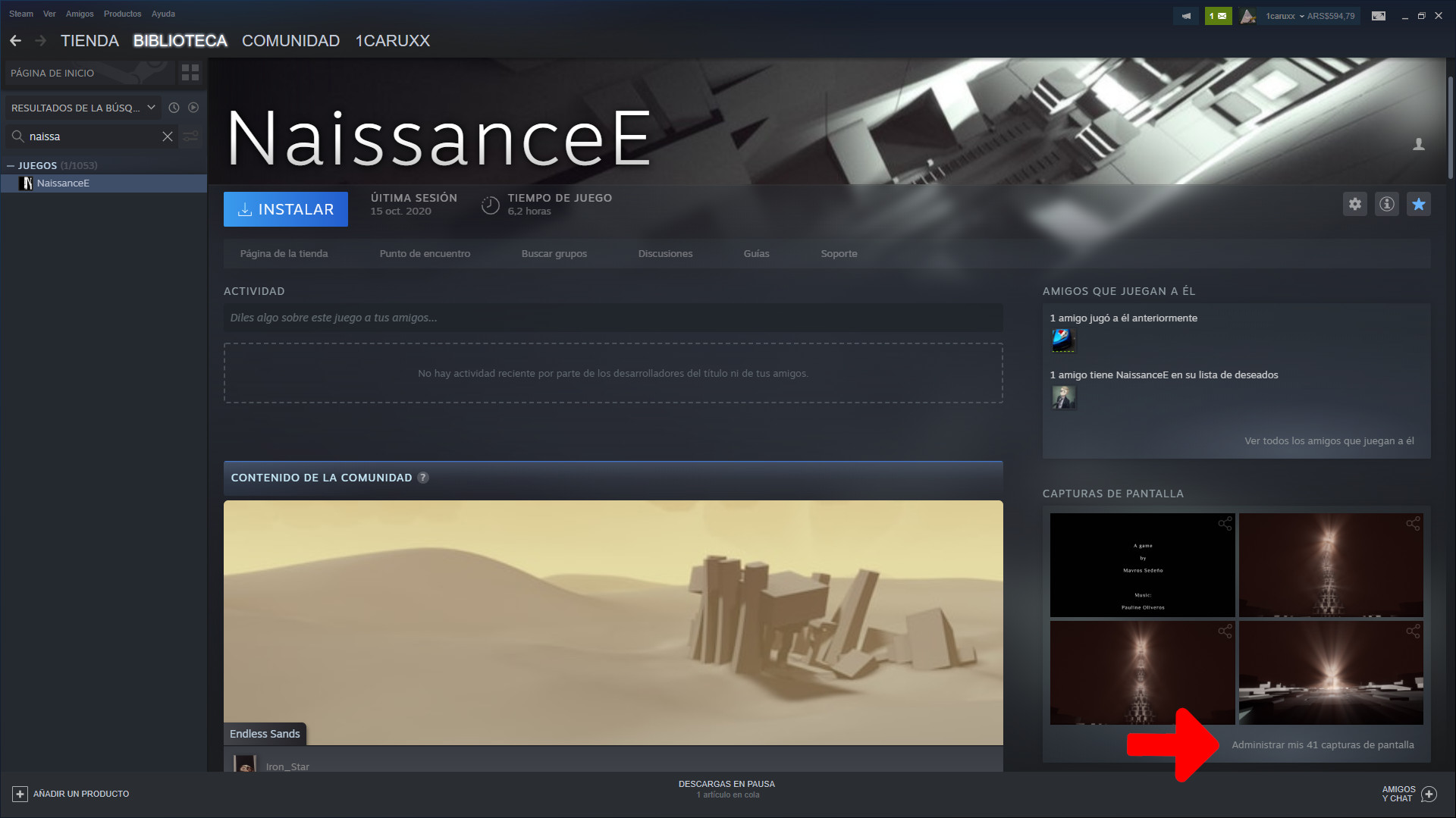Open Descargas en pausa status
Viewport: 1456px width, 818px height.
click(x=726, y=789)
